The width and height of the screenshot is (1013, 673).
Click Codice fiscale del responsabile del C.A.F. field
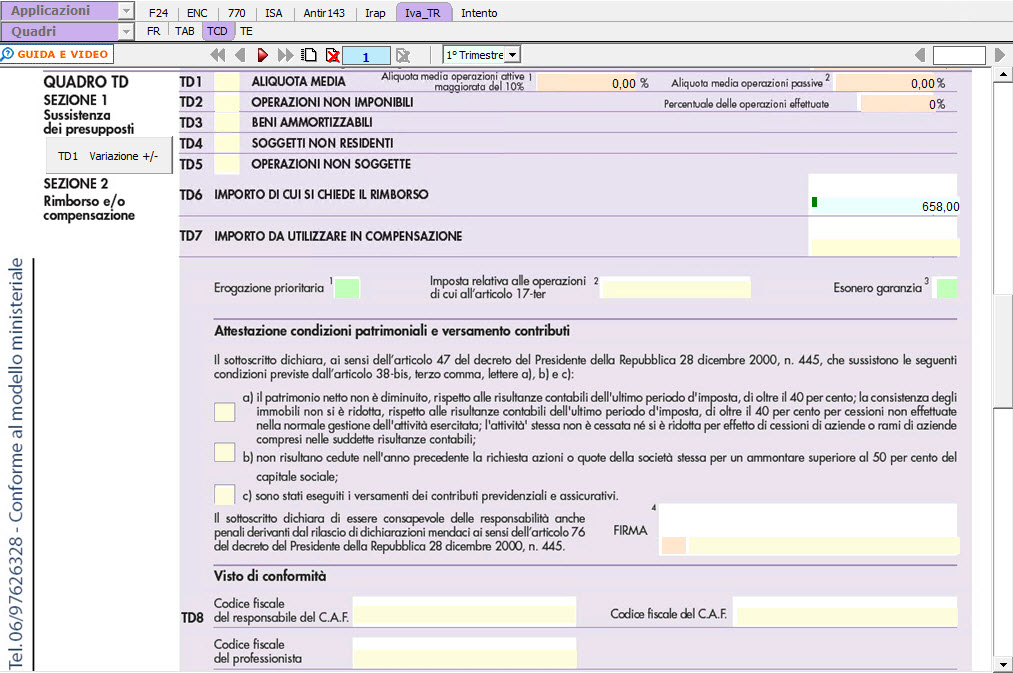click(x=464, y=615)
